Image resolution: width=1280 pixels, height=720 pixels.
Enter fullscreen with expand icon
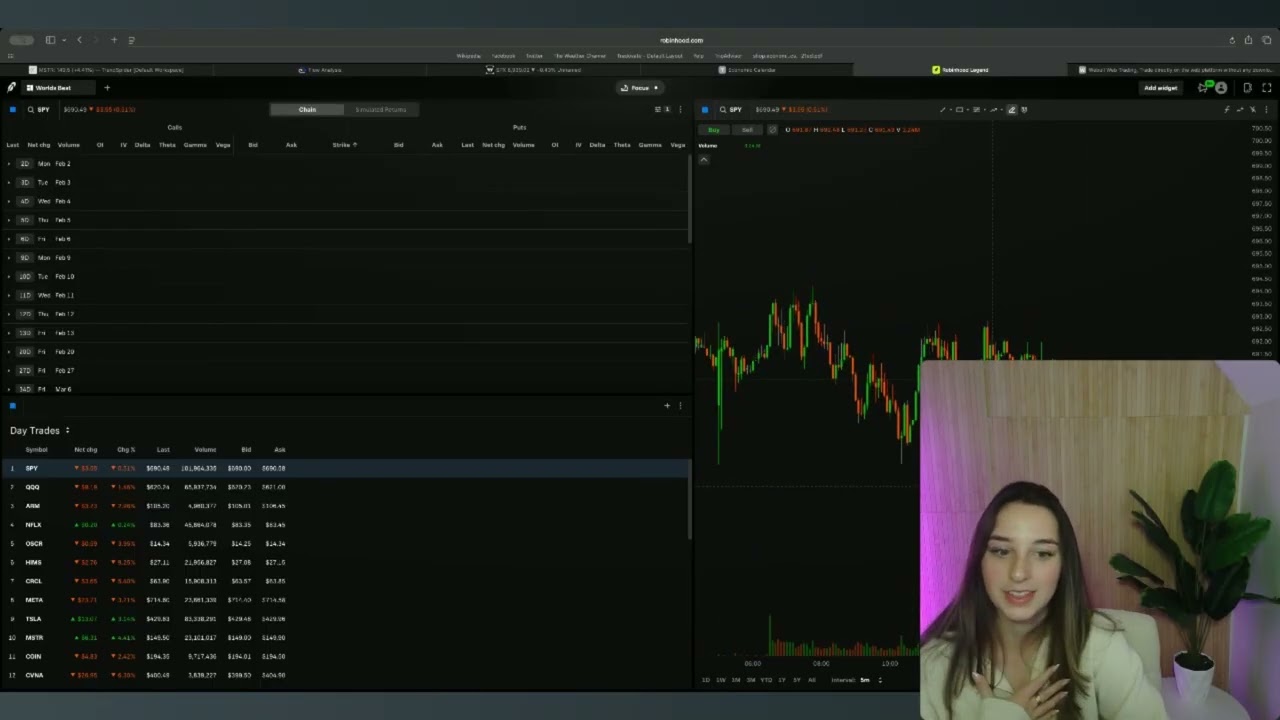tap(1267, 88)
